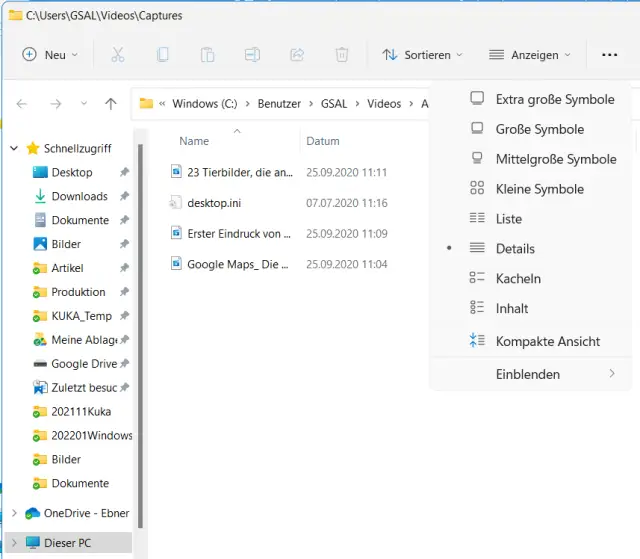Viewport: 640px width, 559px height.
Task: Click the Videos breadcrumb in address bar
Action: pos(384,104)
